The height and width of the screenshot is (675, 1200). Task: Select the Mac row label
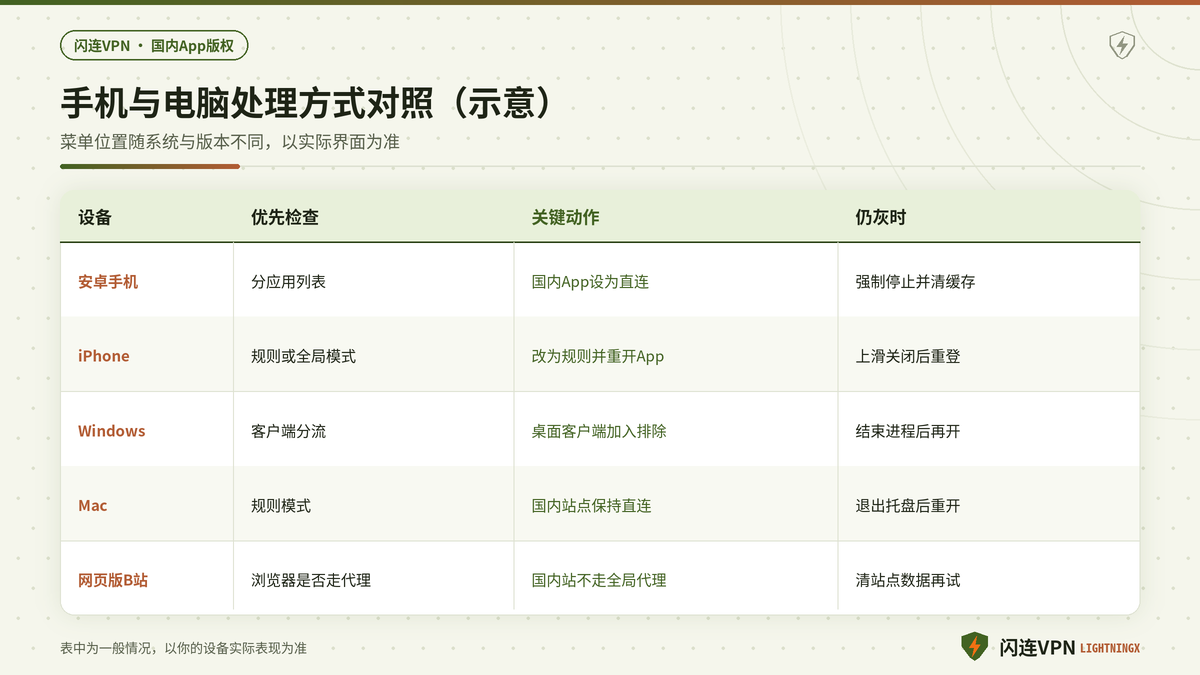point(93,506)
